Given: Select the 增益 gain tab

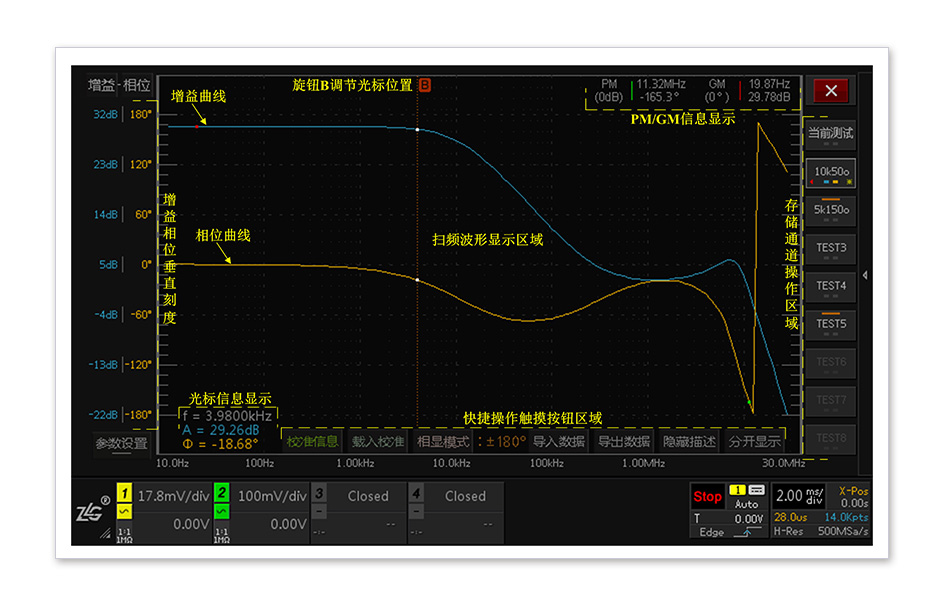Looking at the screenshot, I should click(101, 86).
